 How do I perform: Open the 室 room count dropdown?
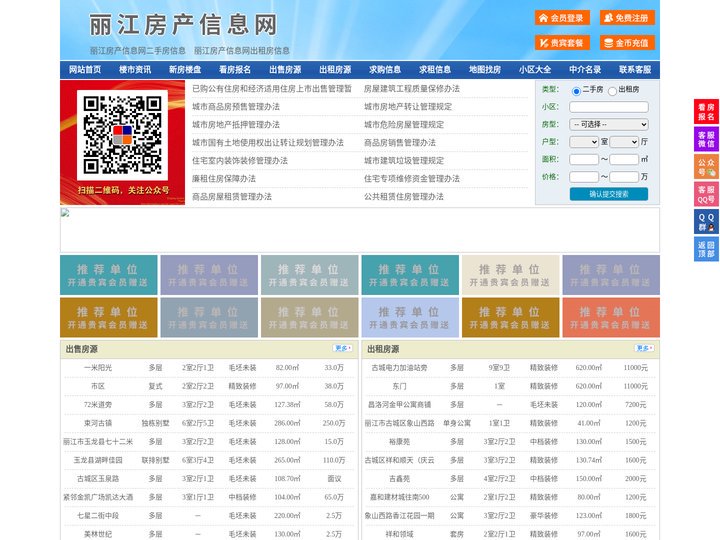point(584,142)
